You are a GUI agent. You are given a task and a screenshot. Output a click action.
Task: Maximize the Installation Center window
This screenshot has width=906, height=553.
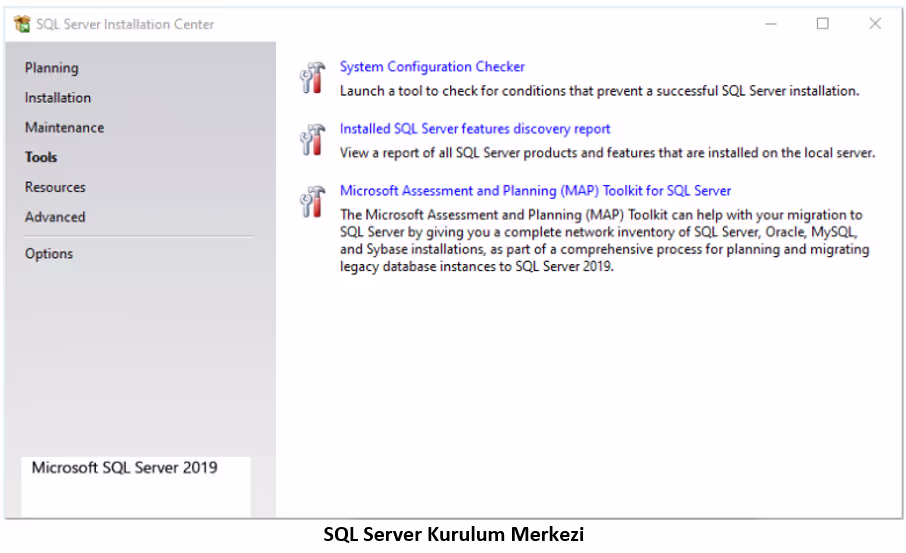[x=822, y=24]
